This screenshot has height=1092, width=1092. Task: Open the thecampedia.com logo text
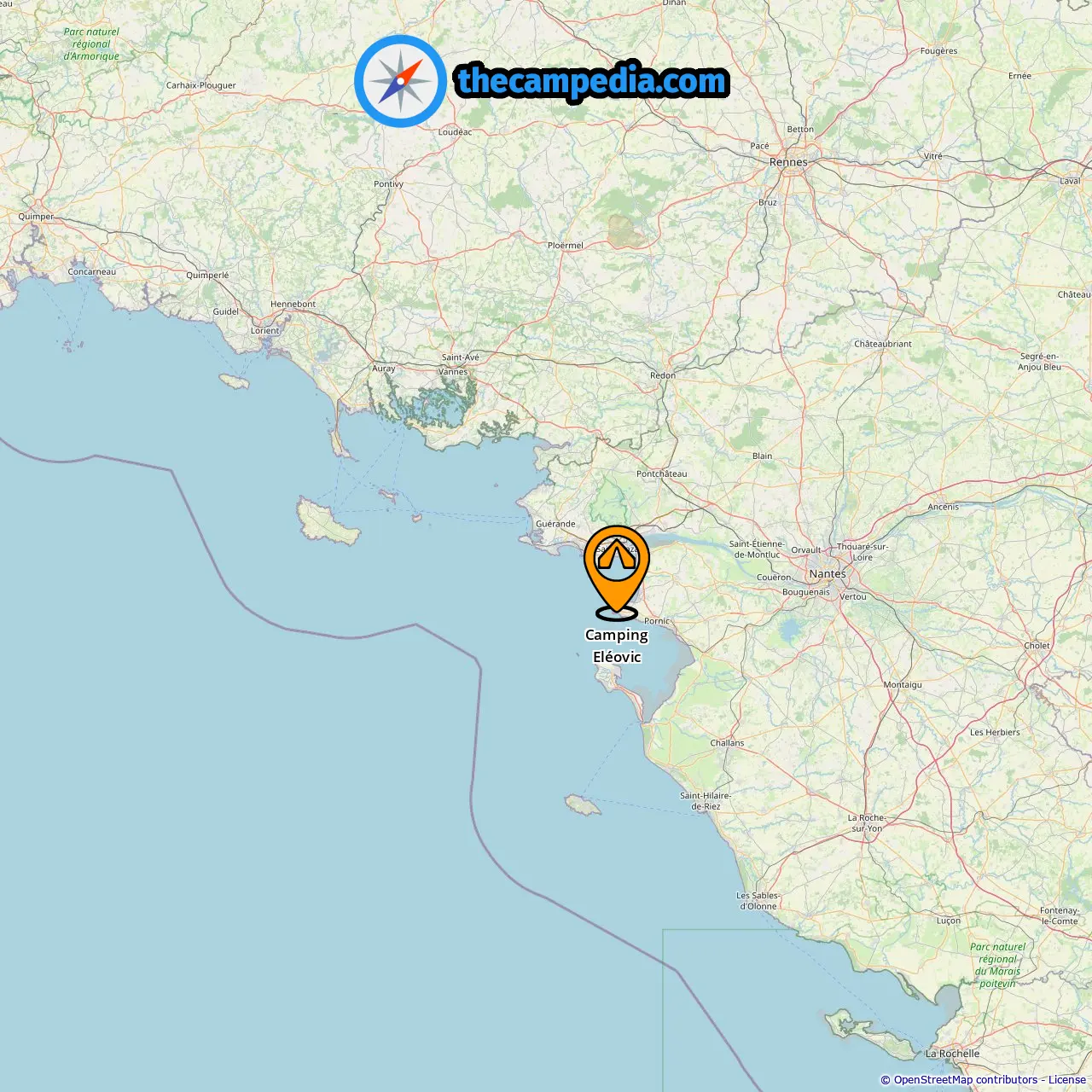(x=592, y=81)
